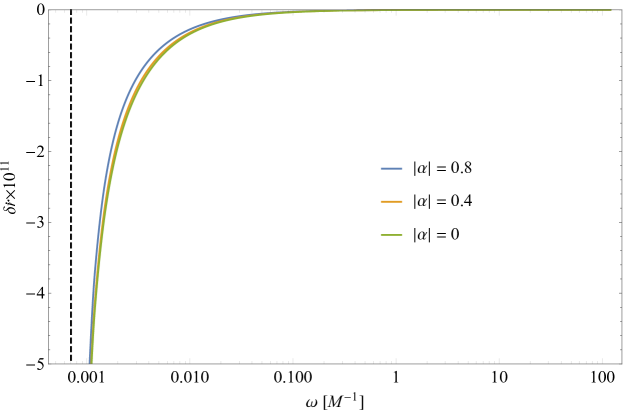This screenshot has width=623, height=413.
Task: Select the legend label |α| = 0.4
Action: point(442,201)
